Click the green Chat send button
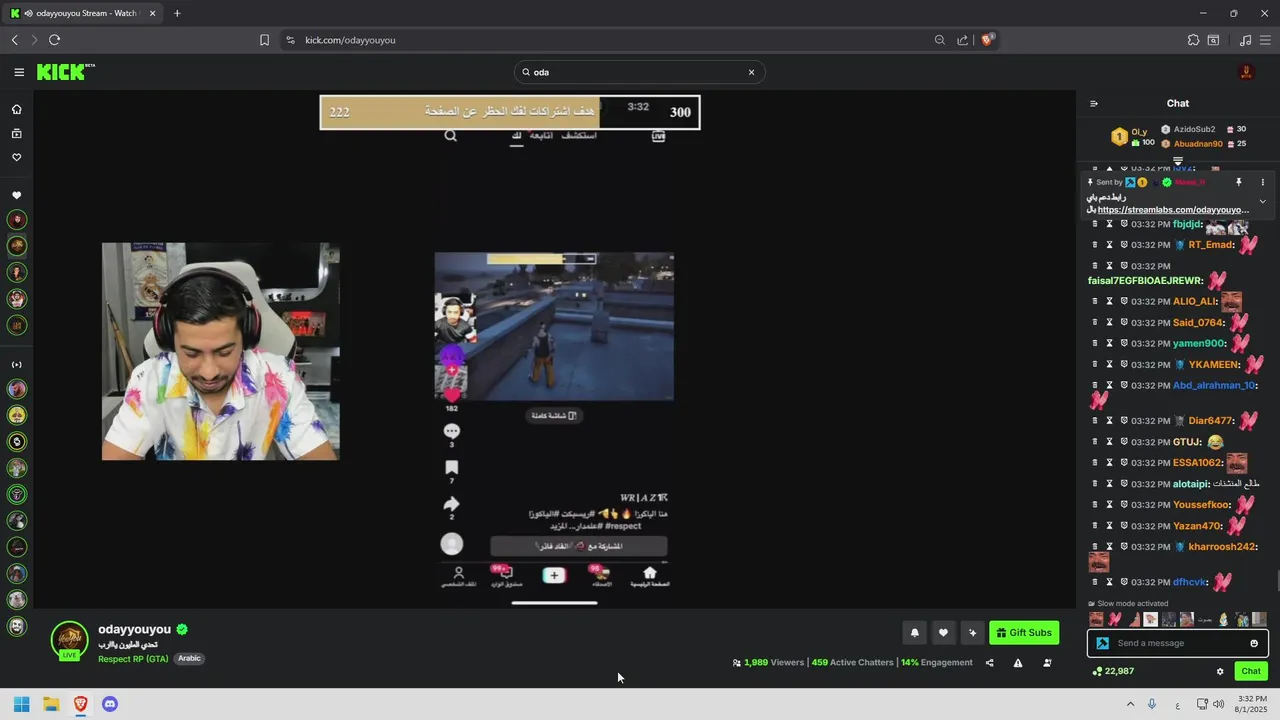 tap(1251, 671)
